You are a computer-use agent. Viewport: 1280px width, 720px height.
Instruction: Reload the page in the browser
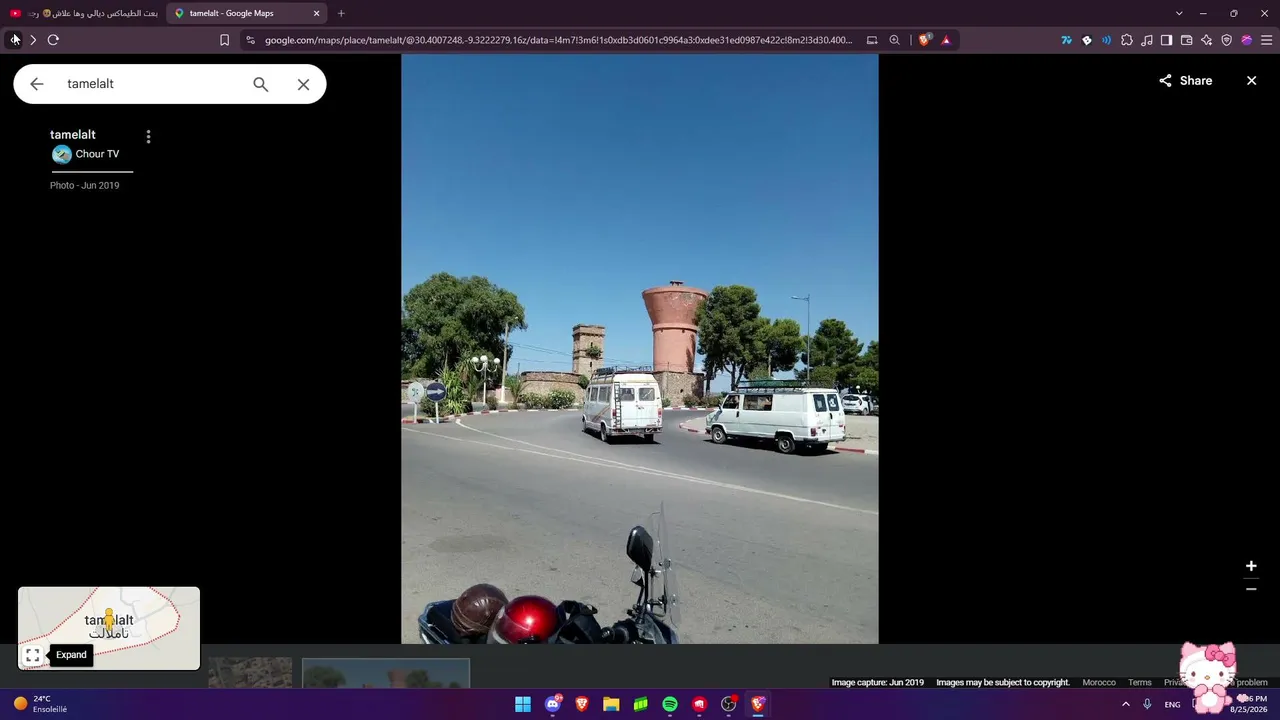pos(53,40)
